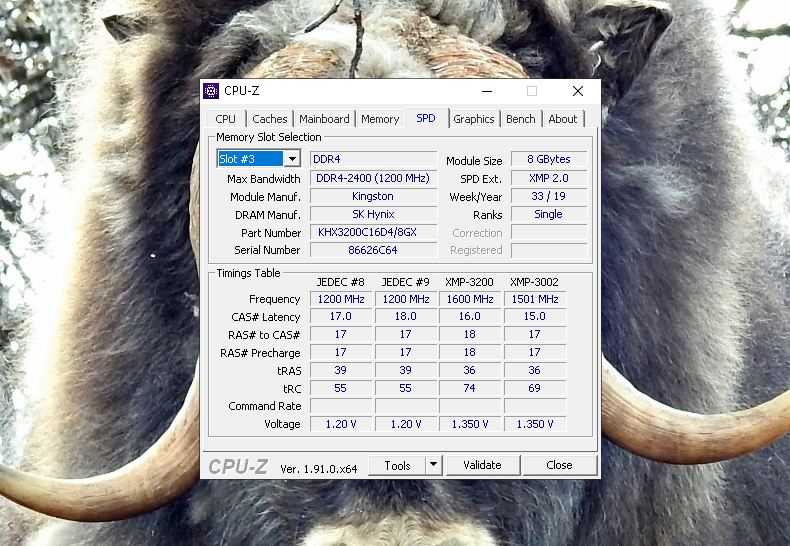Screen dimensions: 790x546
Task: Click tRAS value 39 under JEDEC #9
Action: click(x=406, y=370)
